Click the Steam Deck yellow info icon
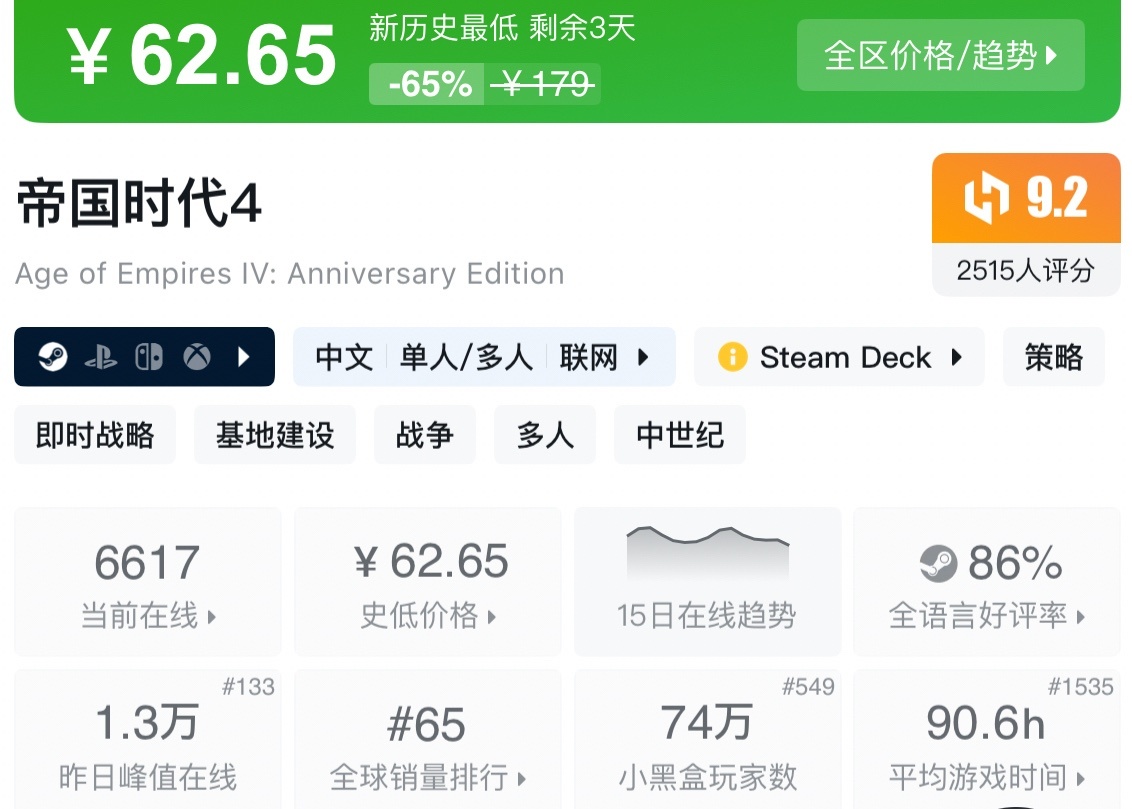The image size is (1132, 809). [733, 357]
